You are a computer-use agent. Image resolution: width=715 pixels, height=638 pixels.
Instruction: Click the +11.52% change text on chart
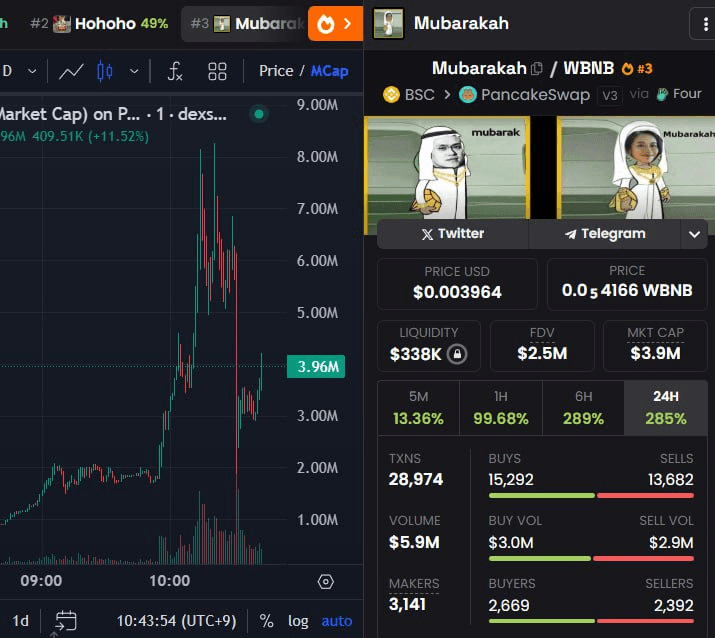[x=118, y=136]
